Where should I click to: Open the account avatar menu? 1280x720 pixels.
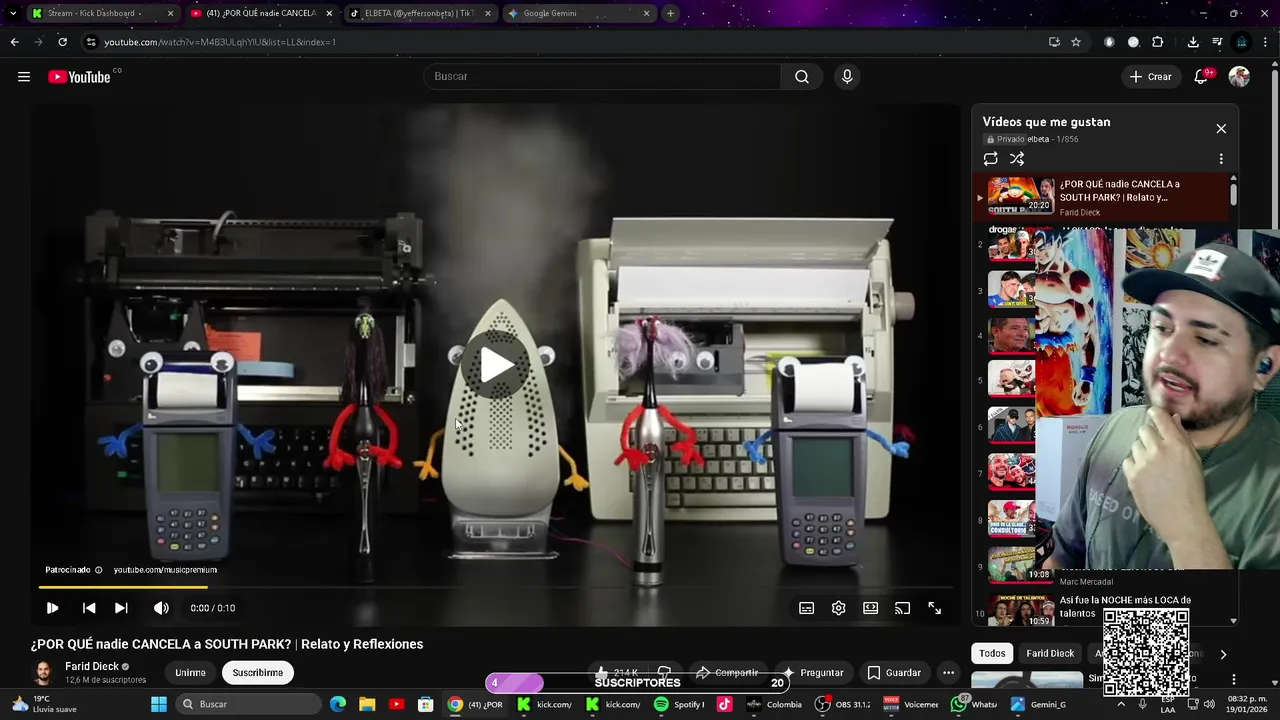[1239, 77]
